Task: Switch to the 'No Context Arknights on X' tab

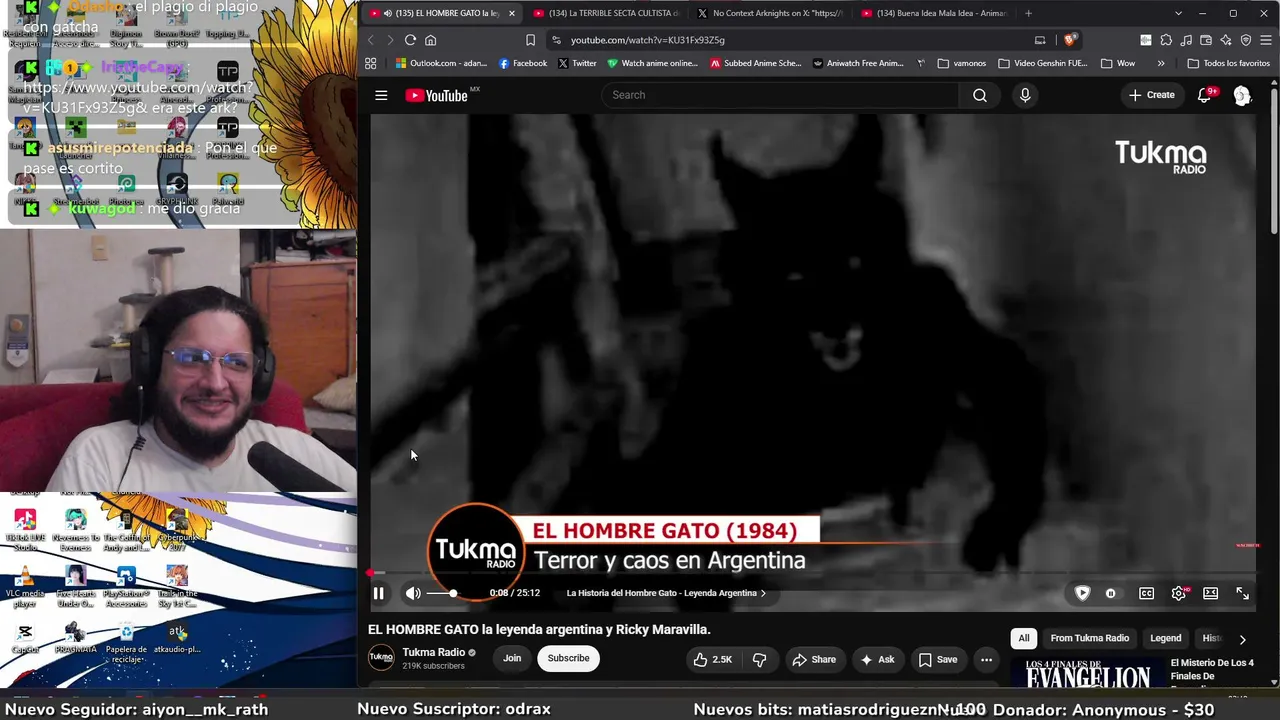Action: tap(770, 13)
